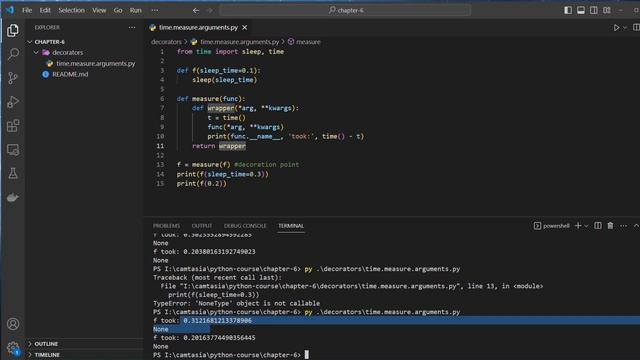
Task: Open Run and Debug view
Action: (13, 102)
